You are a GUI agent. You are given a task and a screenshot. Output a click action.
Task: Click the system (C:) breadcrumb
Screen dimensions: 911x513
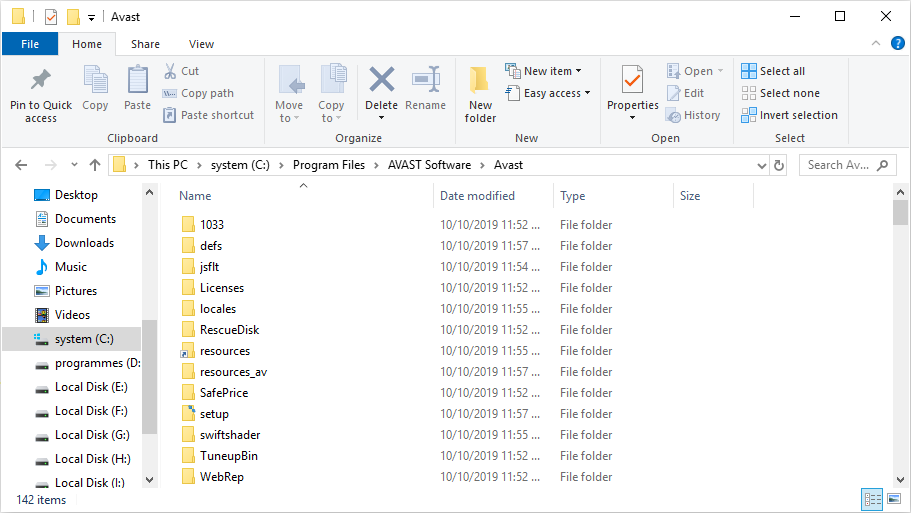240,165
